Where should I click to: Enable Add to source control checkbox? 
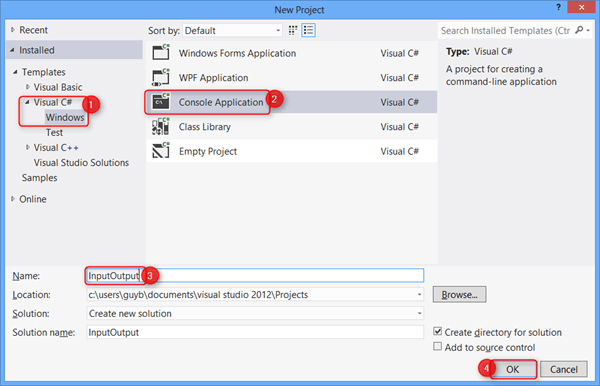(437, 347)
